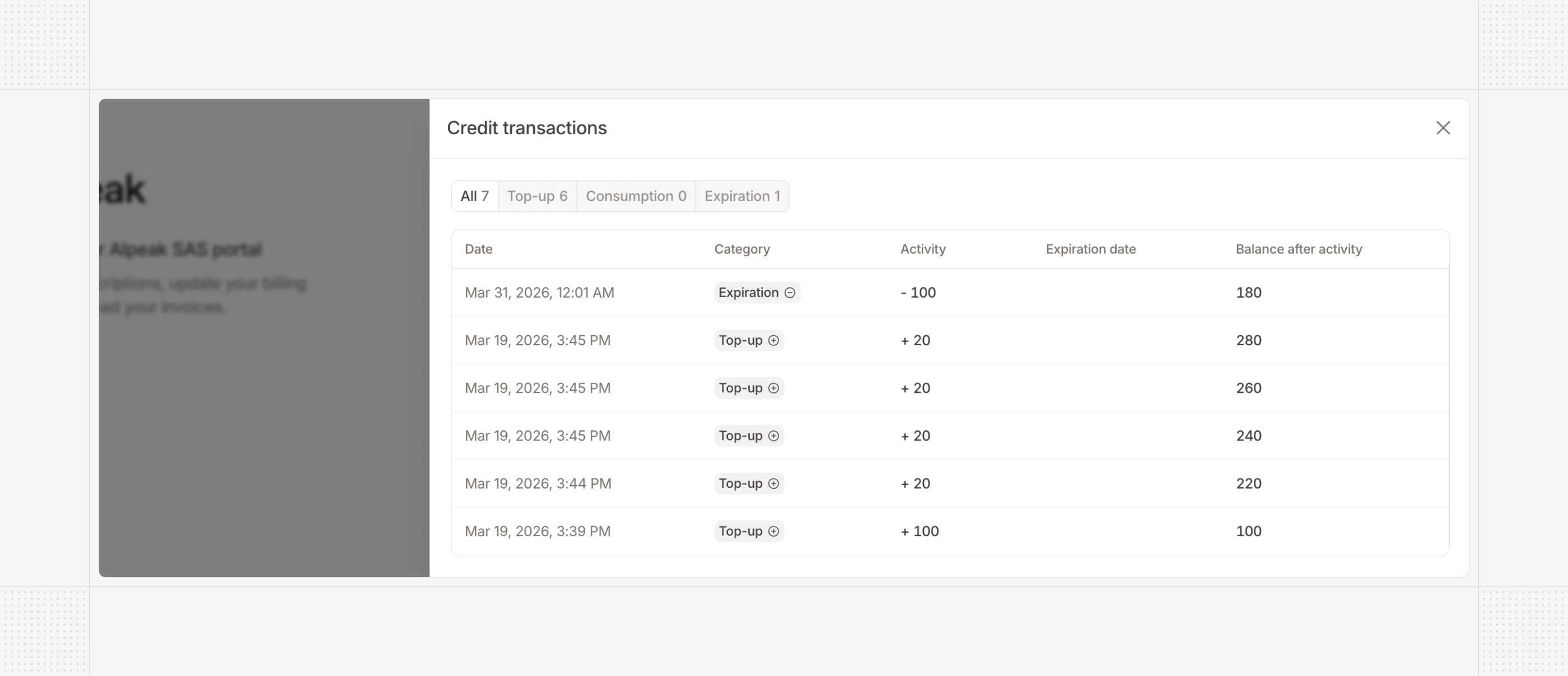Click the + 20 activity in the 3:44 PM row

coord(916,483)
